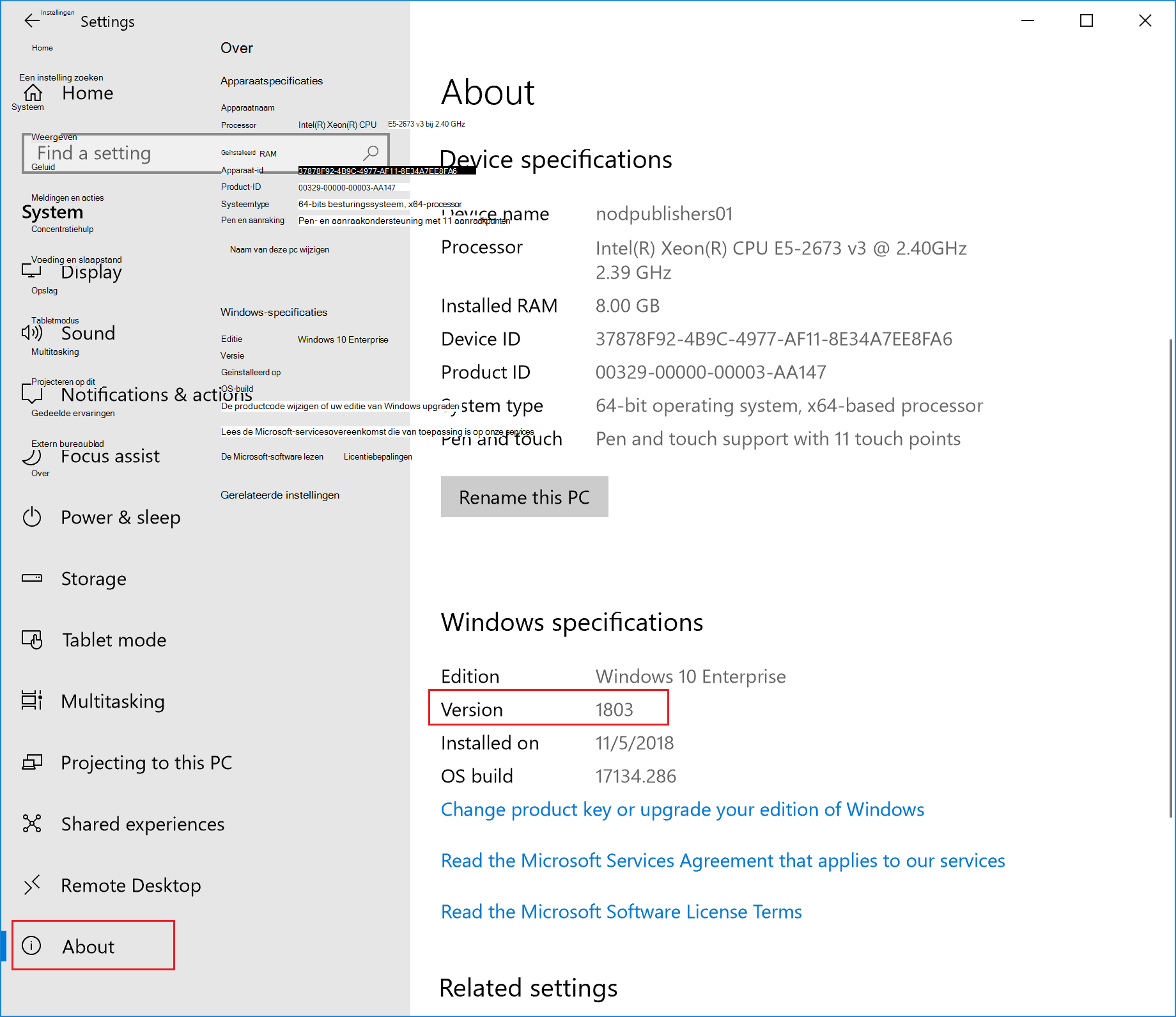Click the Remote Desktop icon
1176x1017 pixels.
point(32,885)
